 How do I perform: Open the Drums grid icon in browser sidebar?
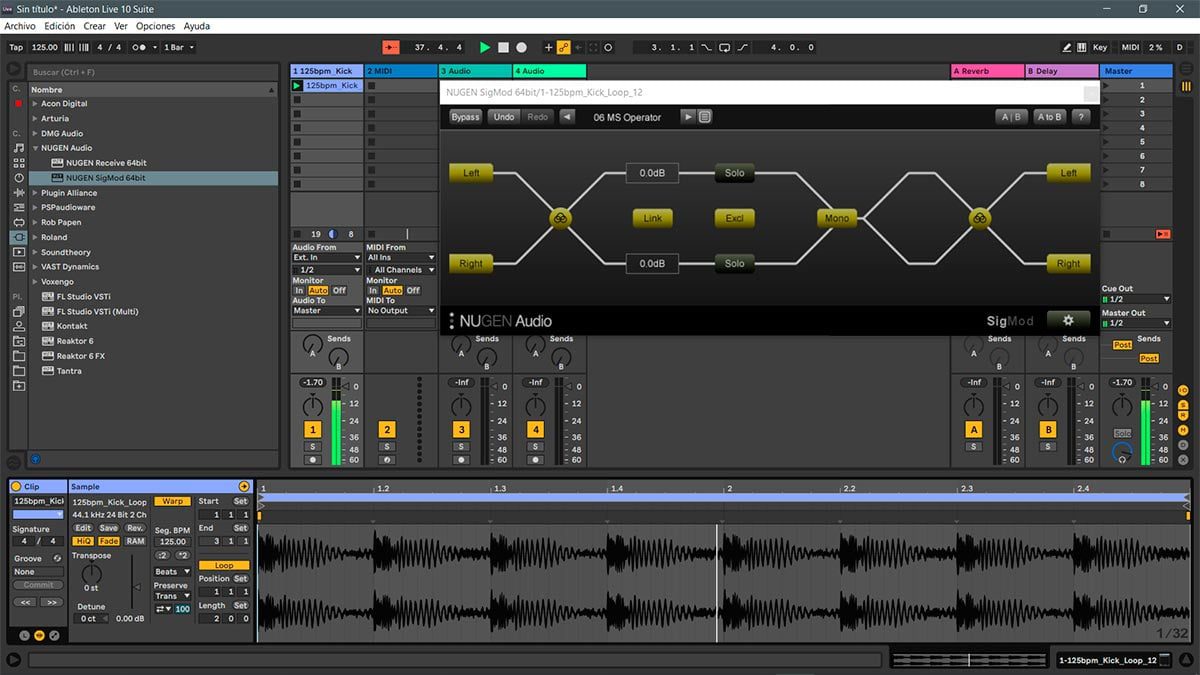click(x=18, y=162)
